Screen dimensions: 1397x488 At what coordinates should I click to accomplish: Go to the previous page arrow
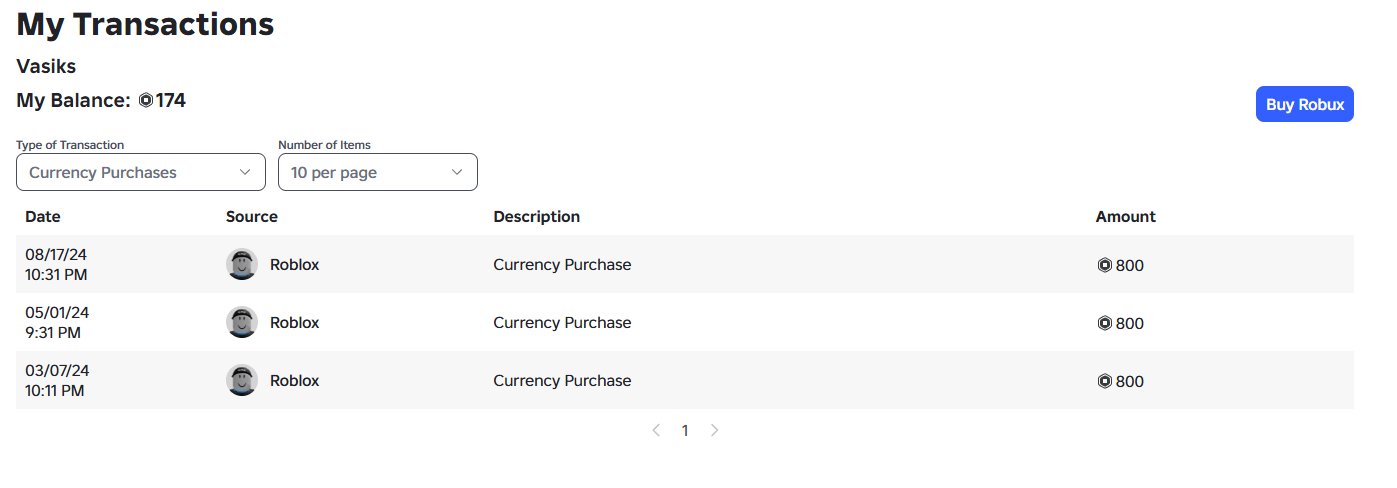tap(656, 430)
